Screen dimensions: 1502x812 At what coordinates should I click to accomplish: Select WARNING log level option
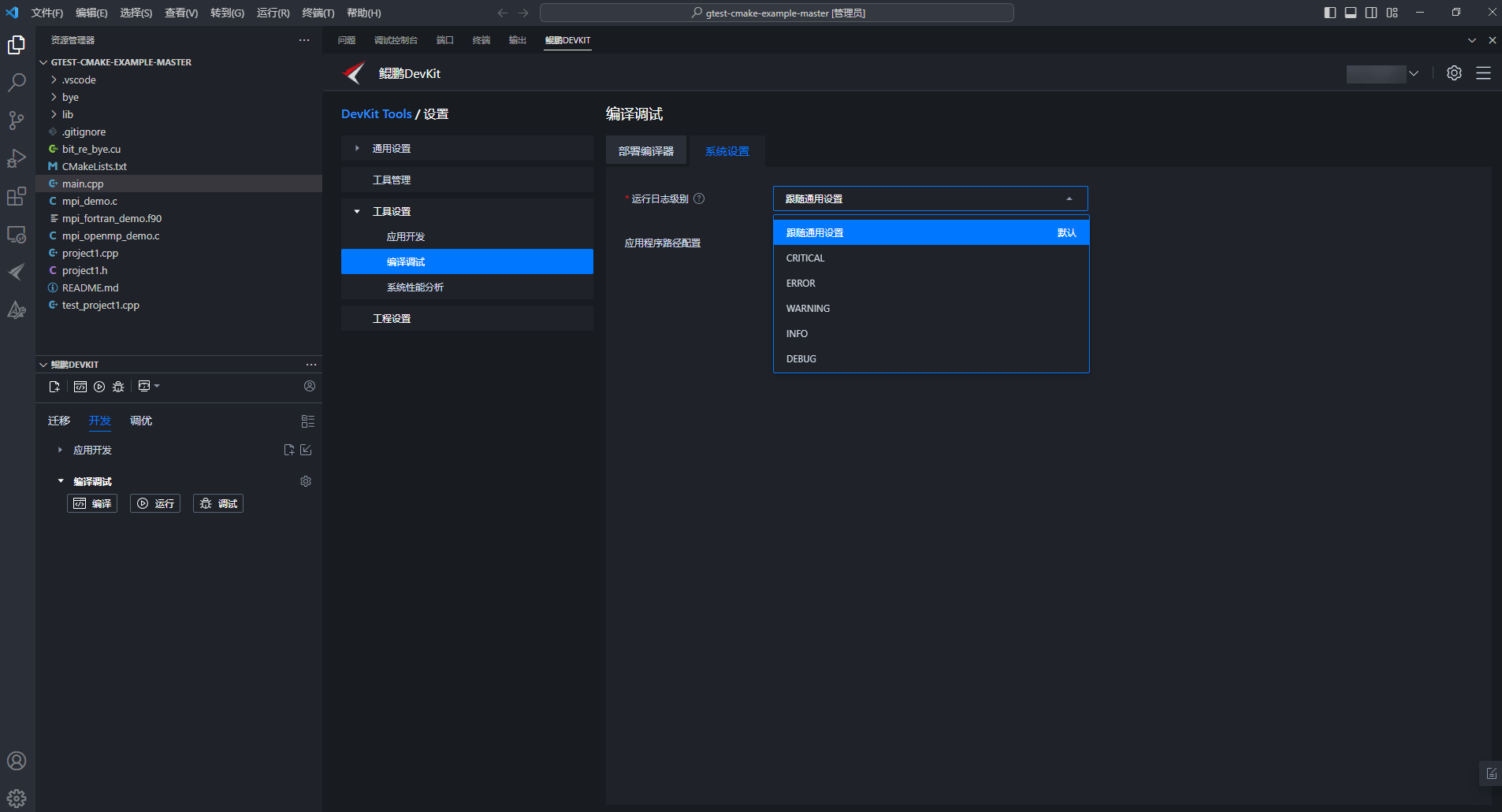(931, 309)
